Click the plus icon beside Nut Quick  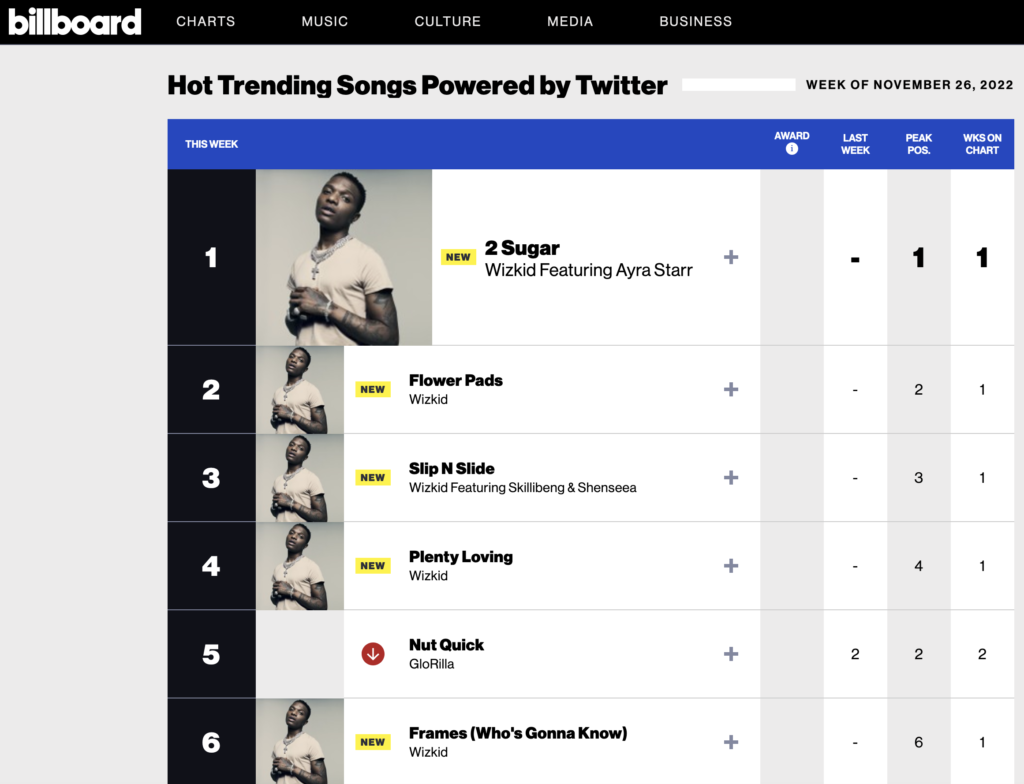(x=731, y=654)
